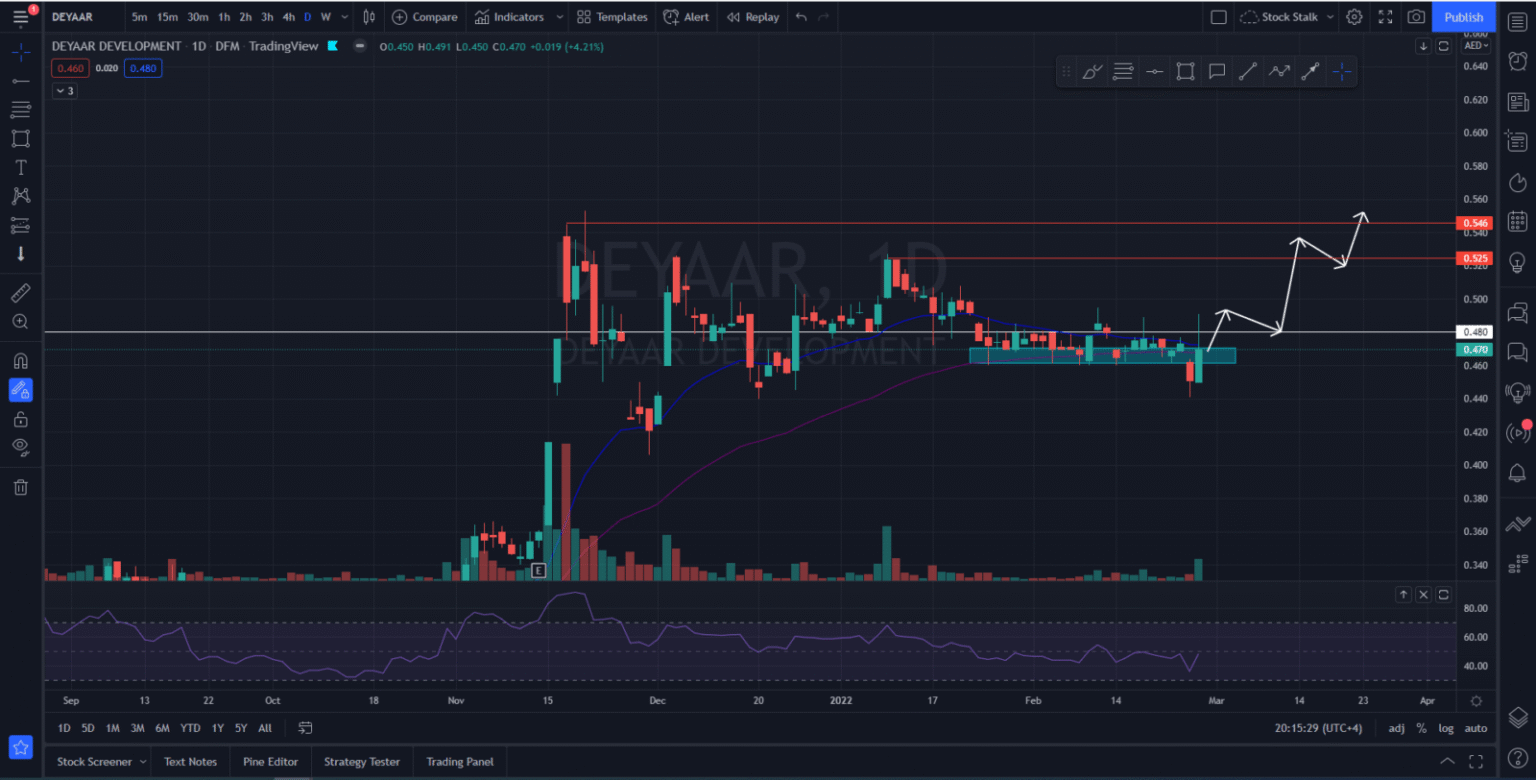Expand extra timeframes chevron next to W
This screenshot has height=780, width=1536.
(x=343, y=17)
